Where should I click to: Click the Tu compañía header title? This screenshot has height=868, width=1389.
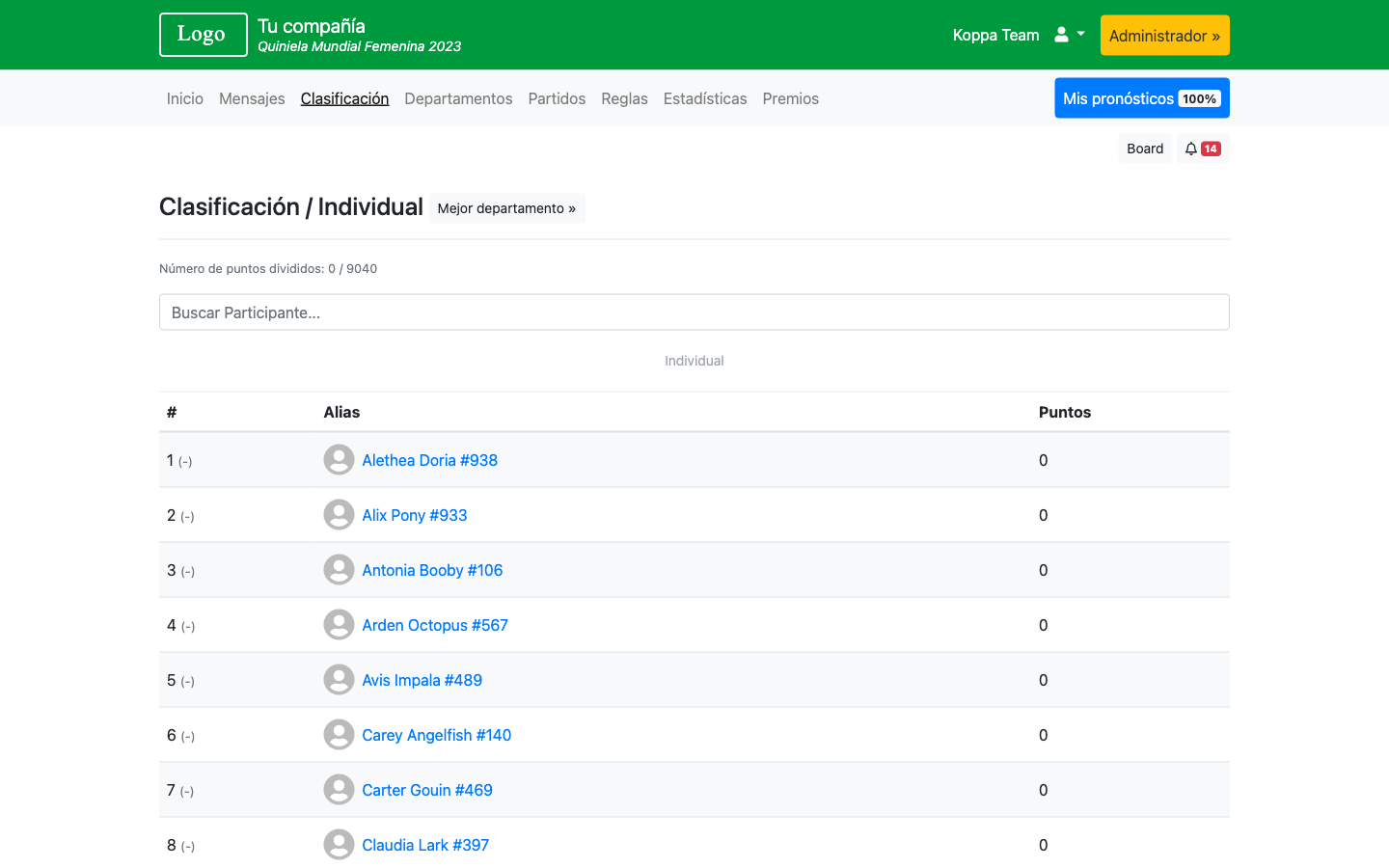point(312,26)
